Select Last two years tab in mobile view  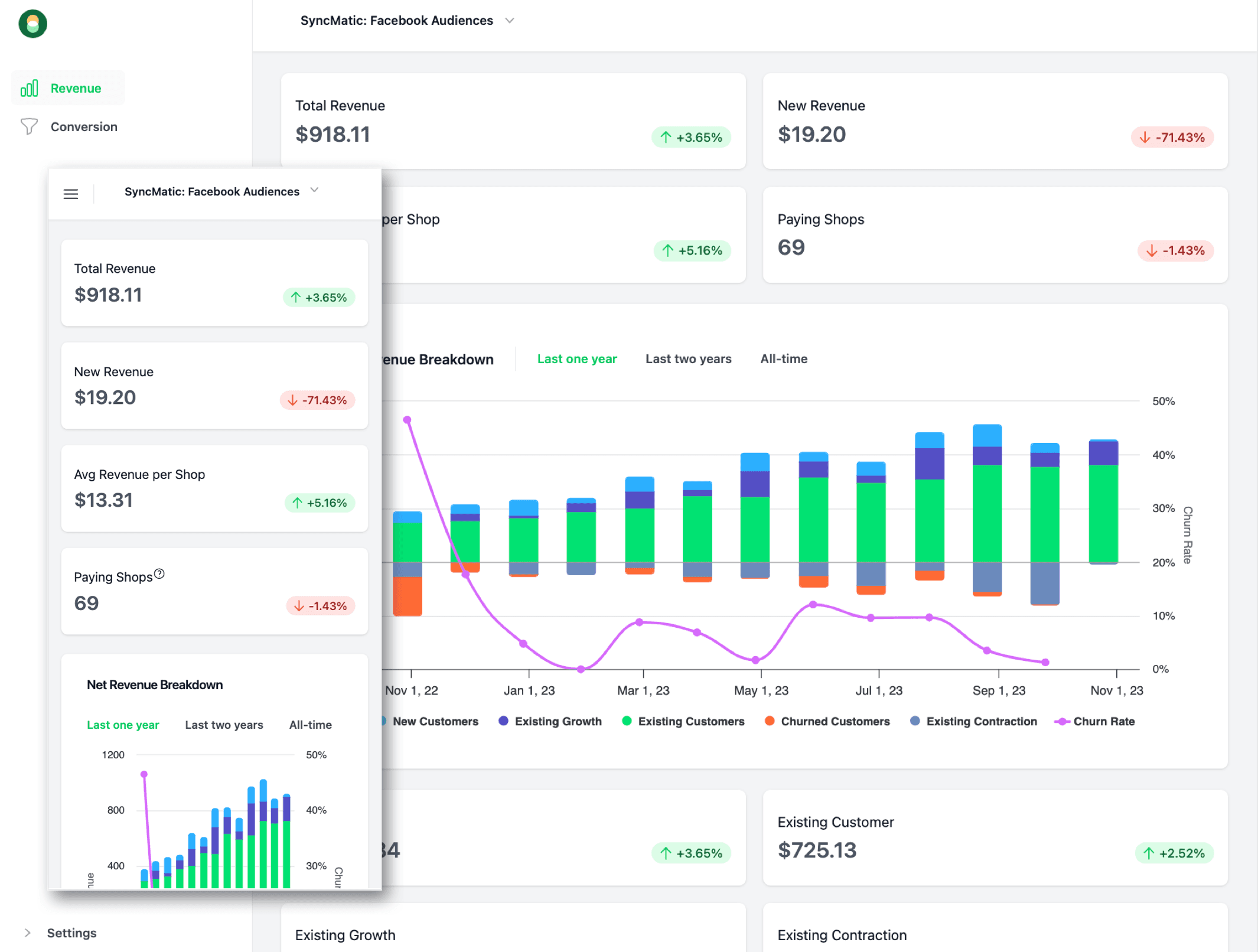(224, 725)
